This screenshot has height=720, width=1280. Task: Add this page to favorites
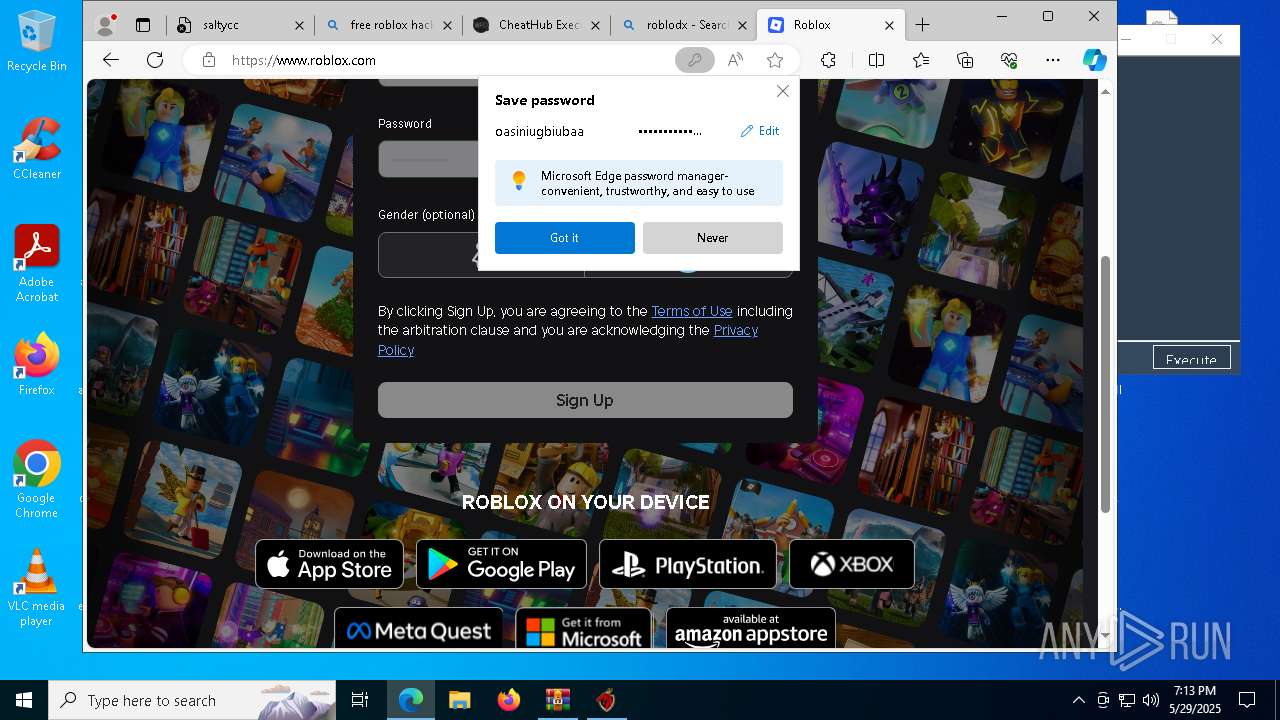775,60
